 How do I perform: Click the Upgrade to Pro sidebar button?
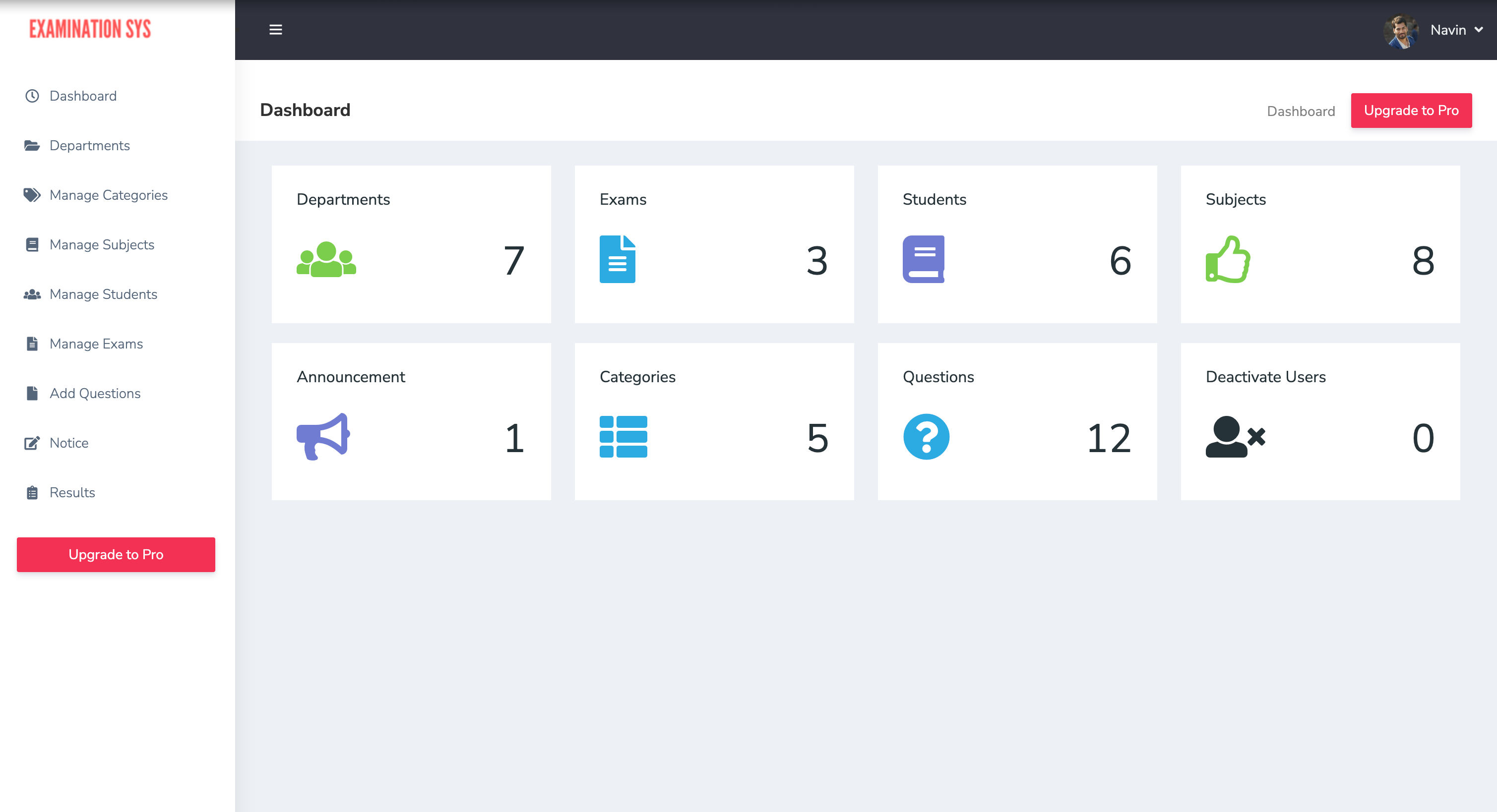(x=116, y=555)
